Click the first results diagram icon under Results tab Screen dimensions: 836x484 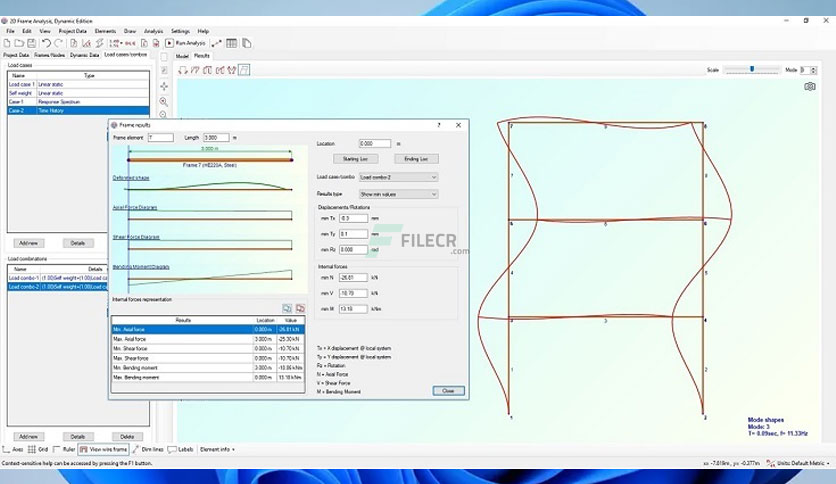tap(182, 70)
